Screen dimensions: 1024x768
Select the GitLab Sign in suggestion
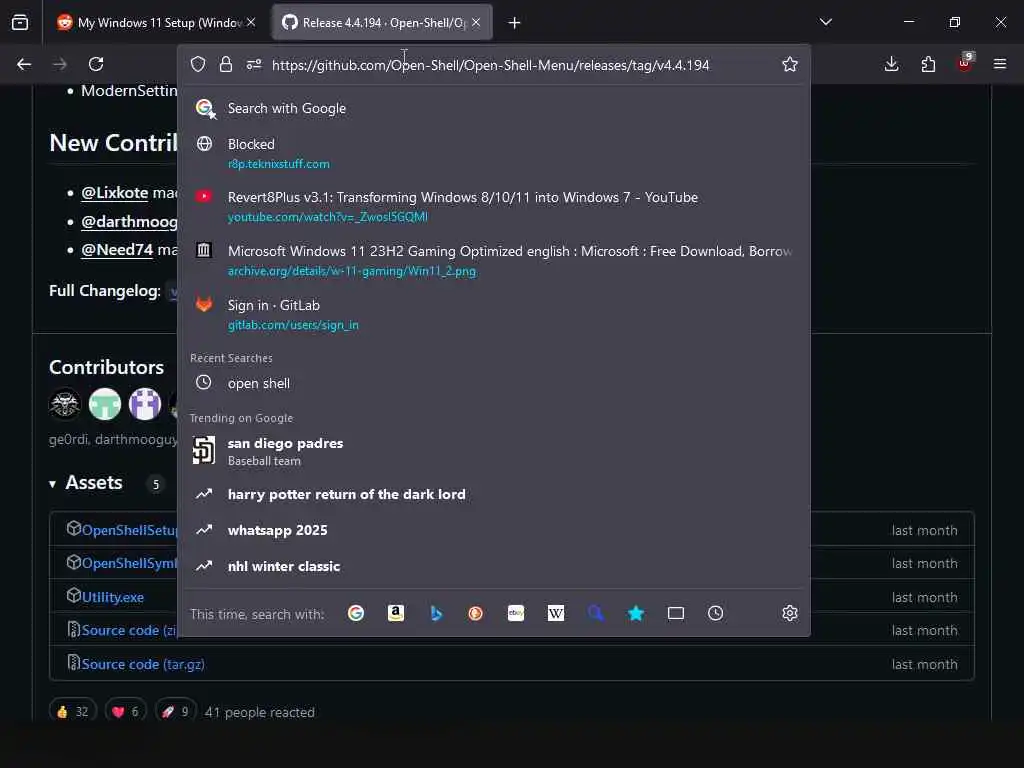[x=494, y=314]
